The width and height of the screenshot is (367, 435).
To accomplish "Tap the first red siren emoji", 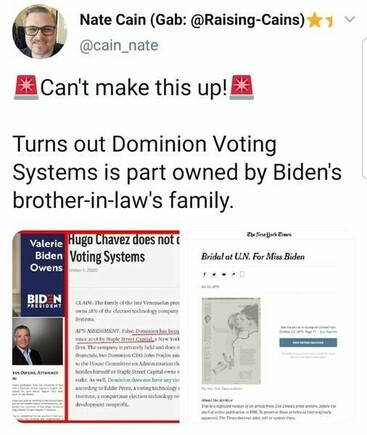I will (x=26, y=88).
